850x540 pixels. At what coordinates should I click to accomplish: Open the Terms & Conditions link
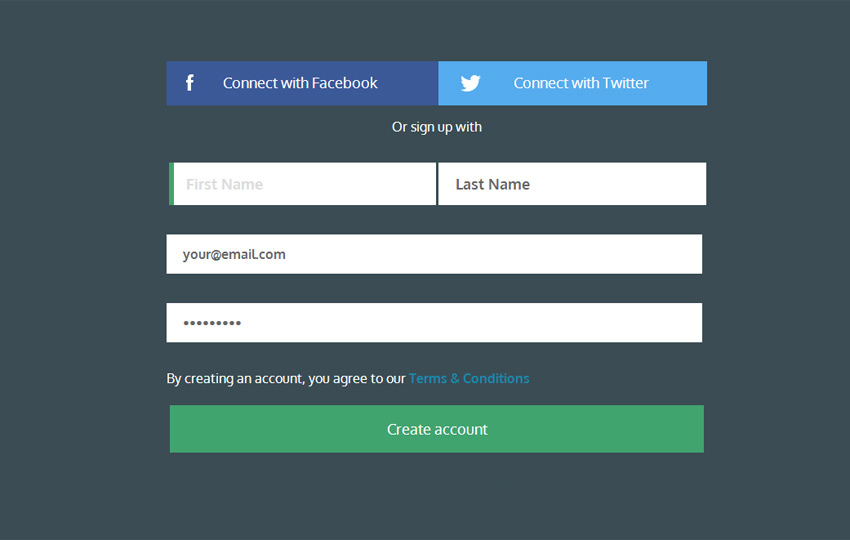[469, 378]
